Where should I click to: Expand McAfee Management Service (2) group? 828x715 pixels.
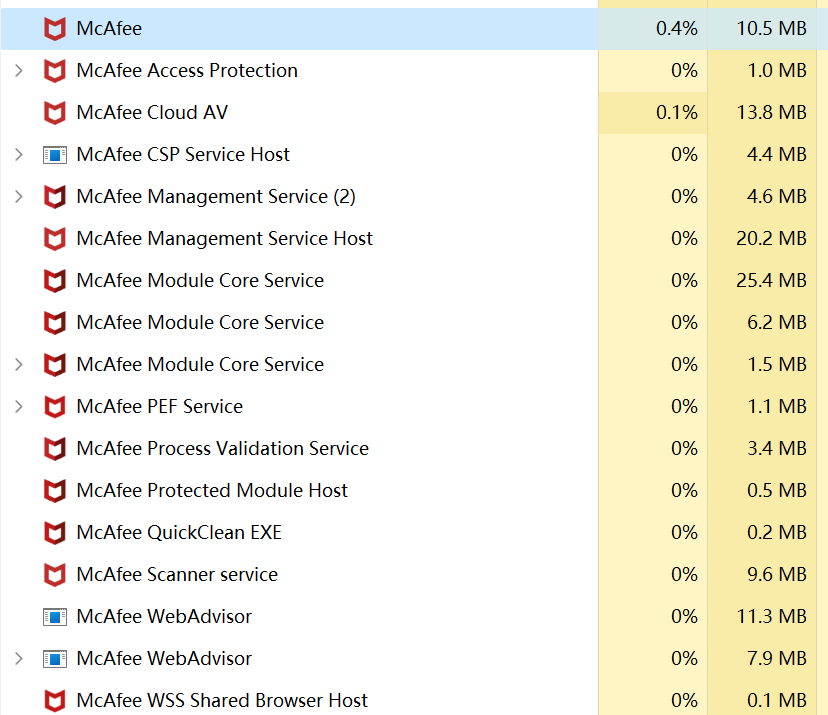coord(18,197)
